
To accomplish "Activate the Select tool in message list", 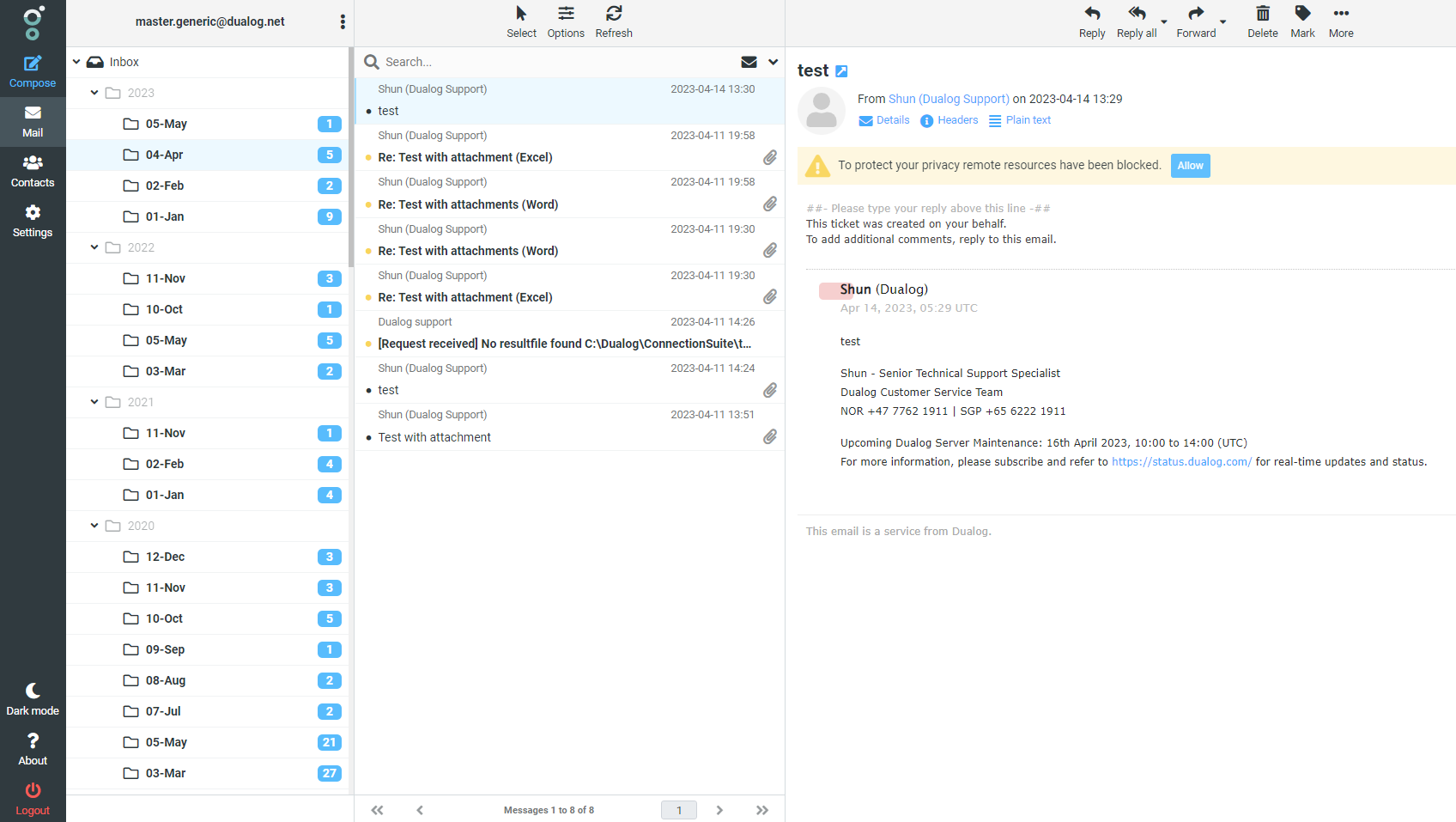I will (x=521, y=22).
